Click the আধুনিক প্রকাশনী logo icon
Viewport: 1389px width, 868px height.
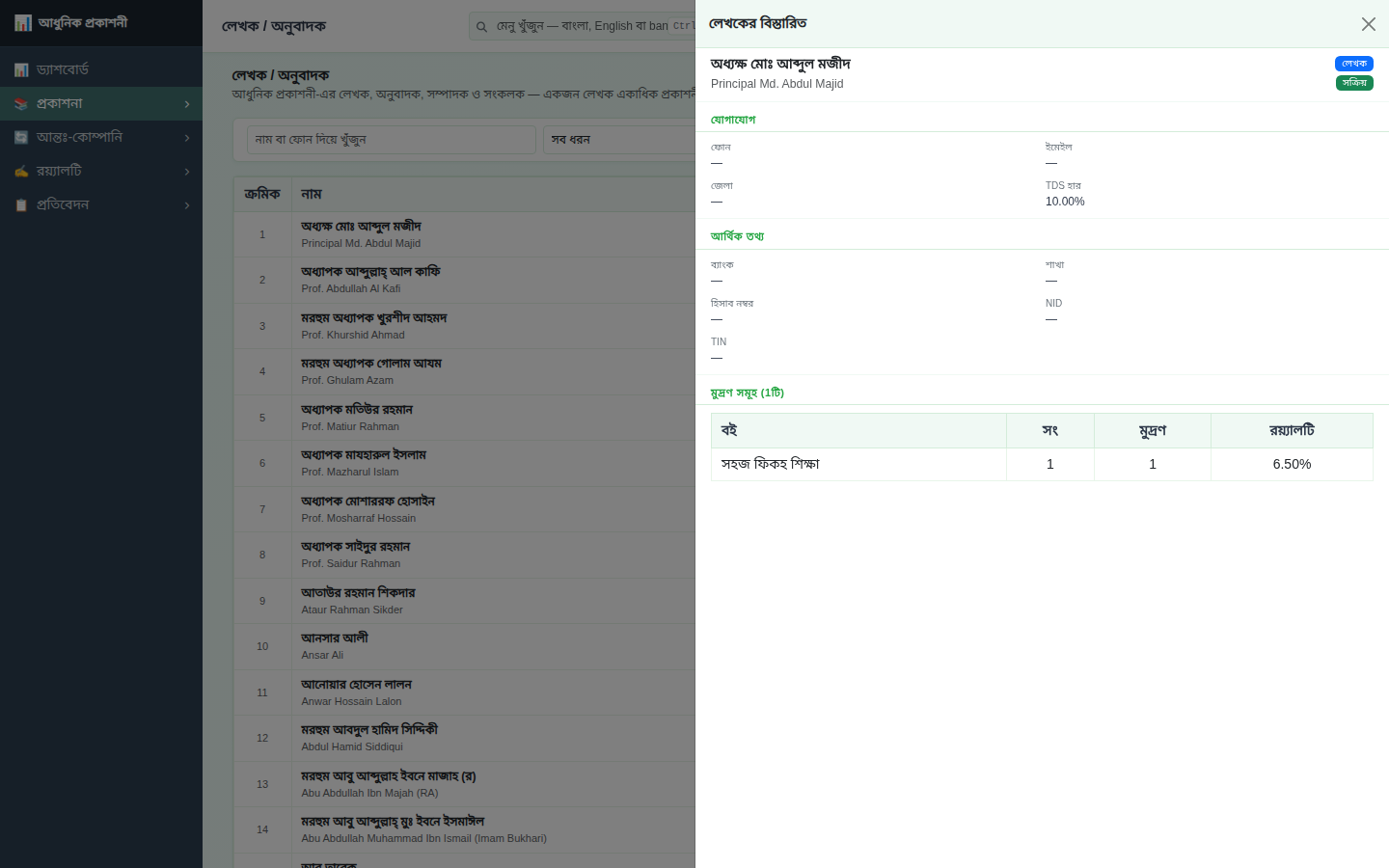pos(23,22)
